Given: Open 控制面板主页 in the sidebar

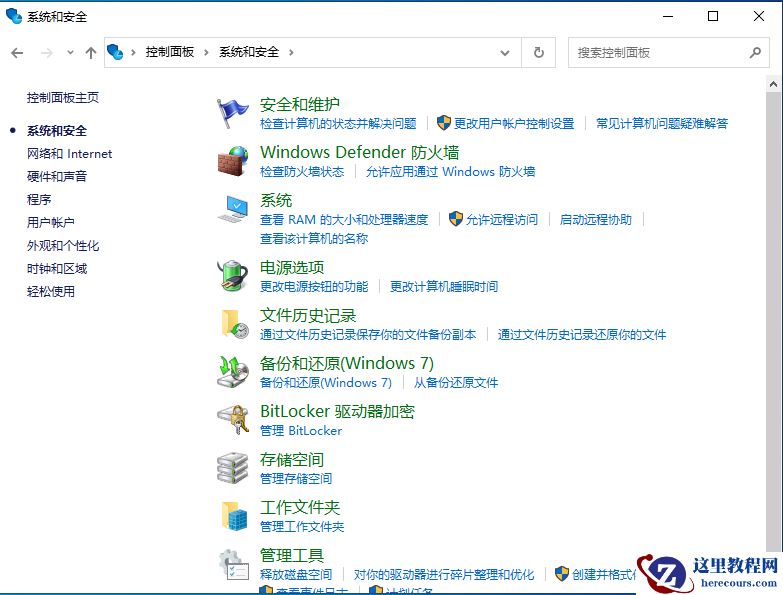Looking at the screenshot, I should click(63, 97).
